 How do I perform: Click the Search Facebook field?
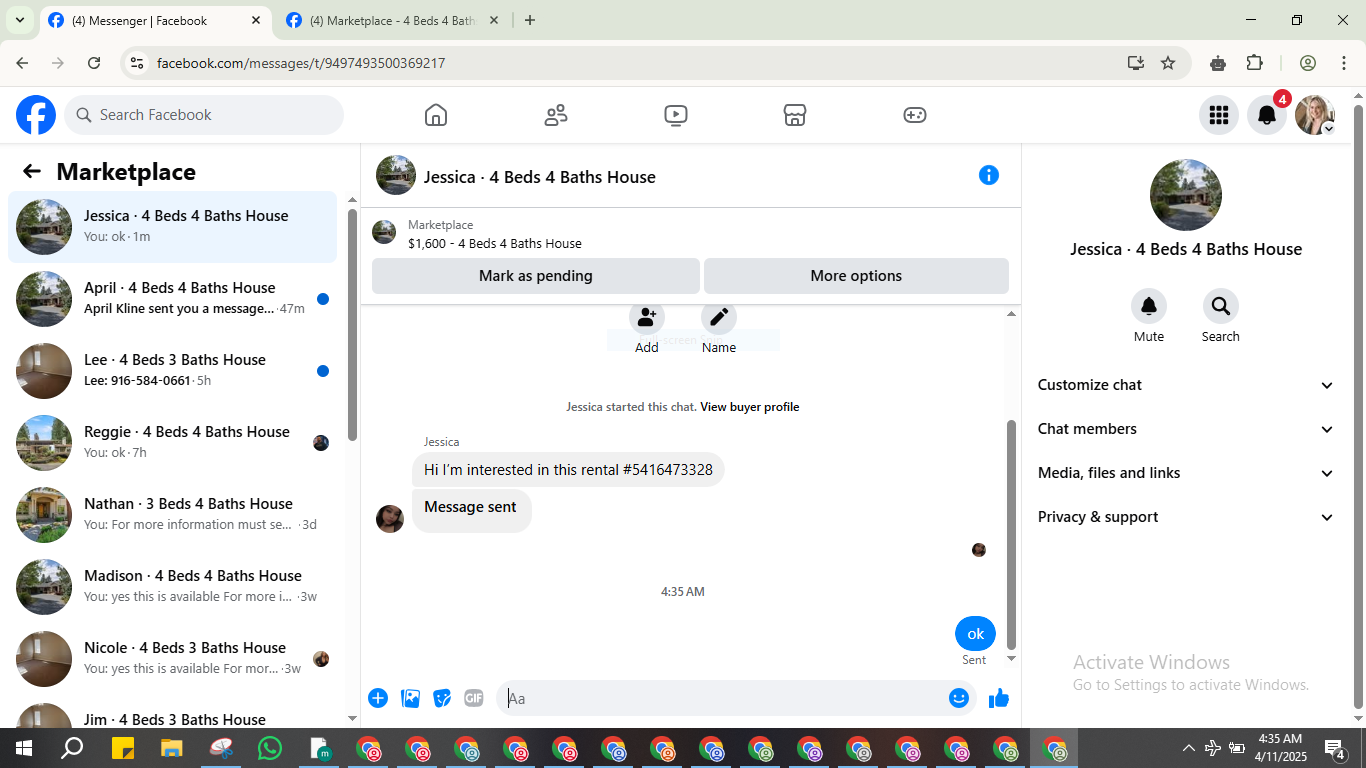(x=204, y=115)
